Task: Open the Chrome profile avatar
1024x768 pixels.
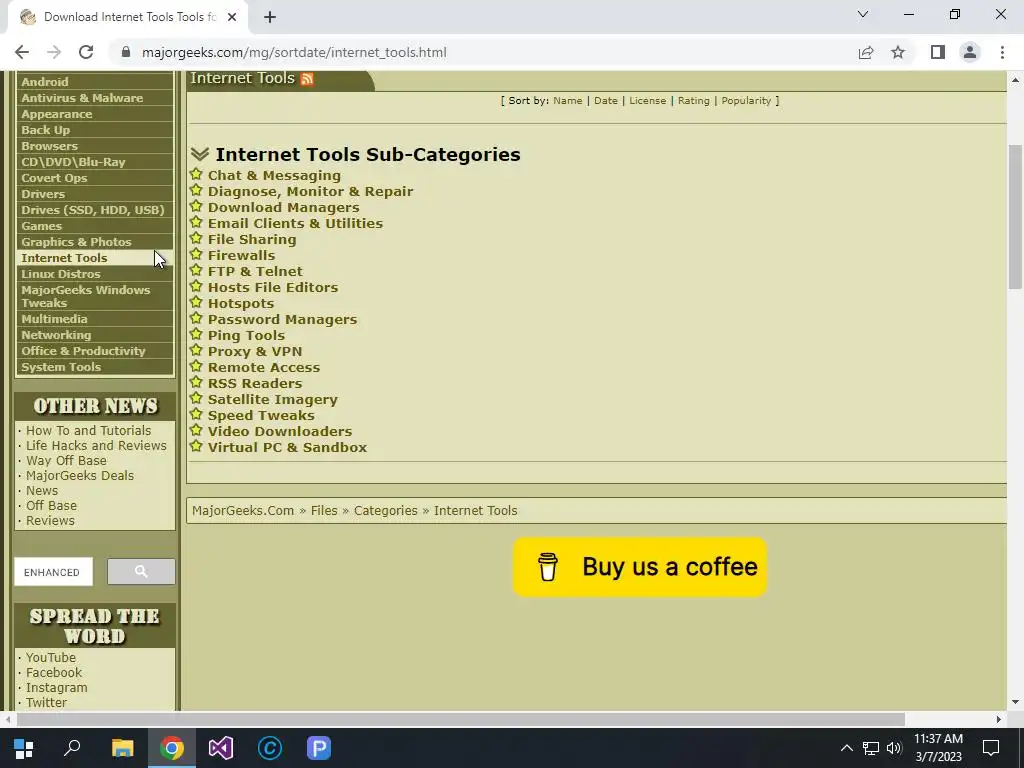Action: [x=970, y=52]
